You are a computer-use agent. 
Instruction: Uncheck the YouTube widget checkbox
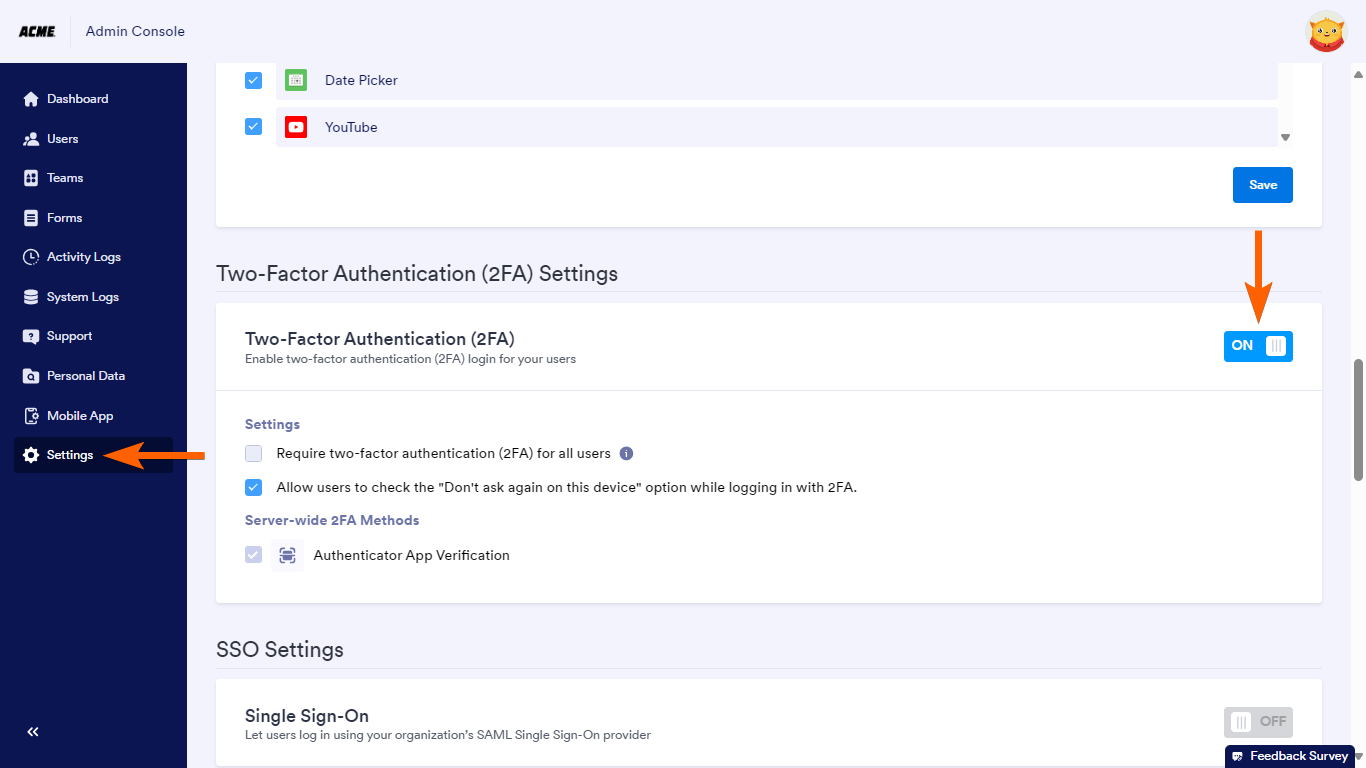(254, 127)
